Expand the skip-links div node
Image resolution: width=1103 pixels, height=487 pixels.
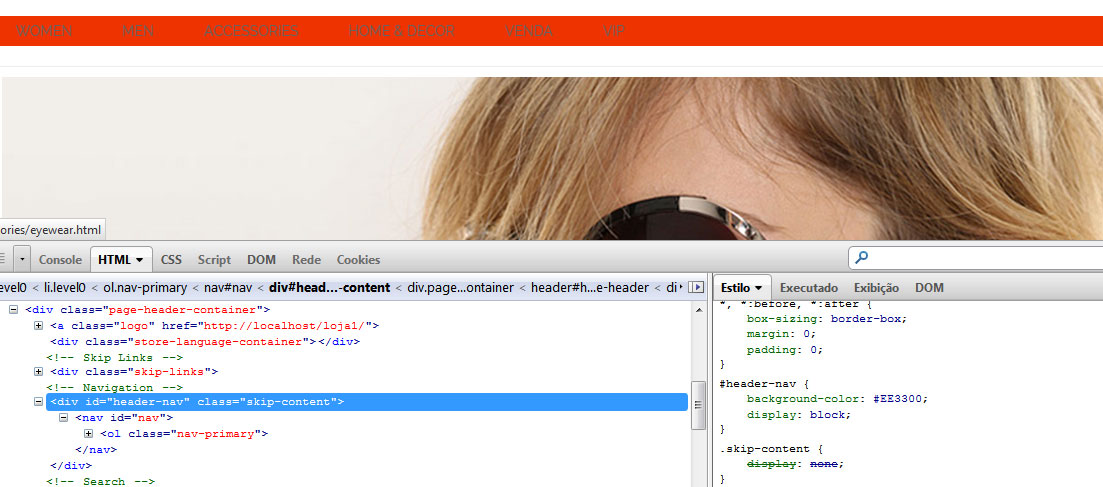[39, 372]
